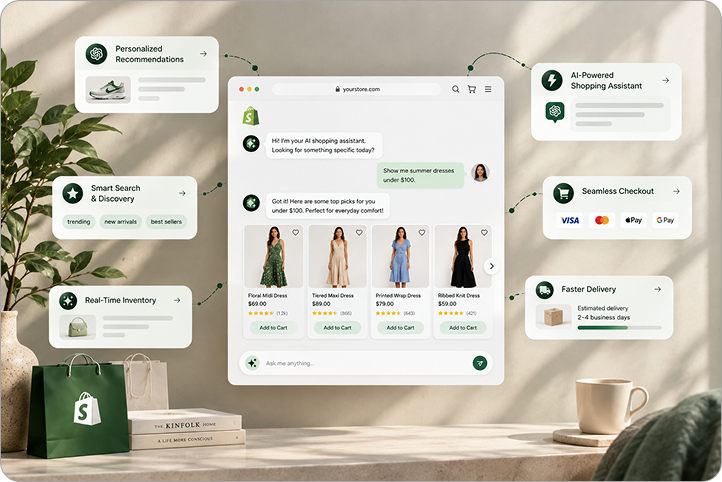Click the star icon on Smart Search card
Viewport: 722px width, 482px height.
tap(73, 193)
